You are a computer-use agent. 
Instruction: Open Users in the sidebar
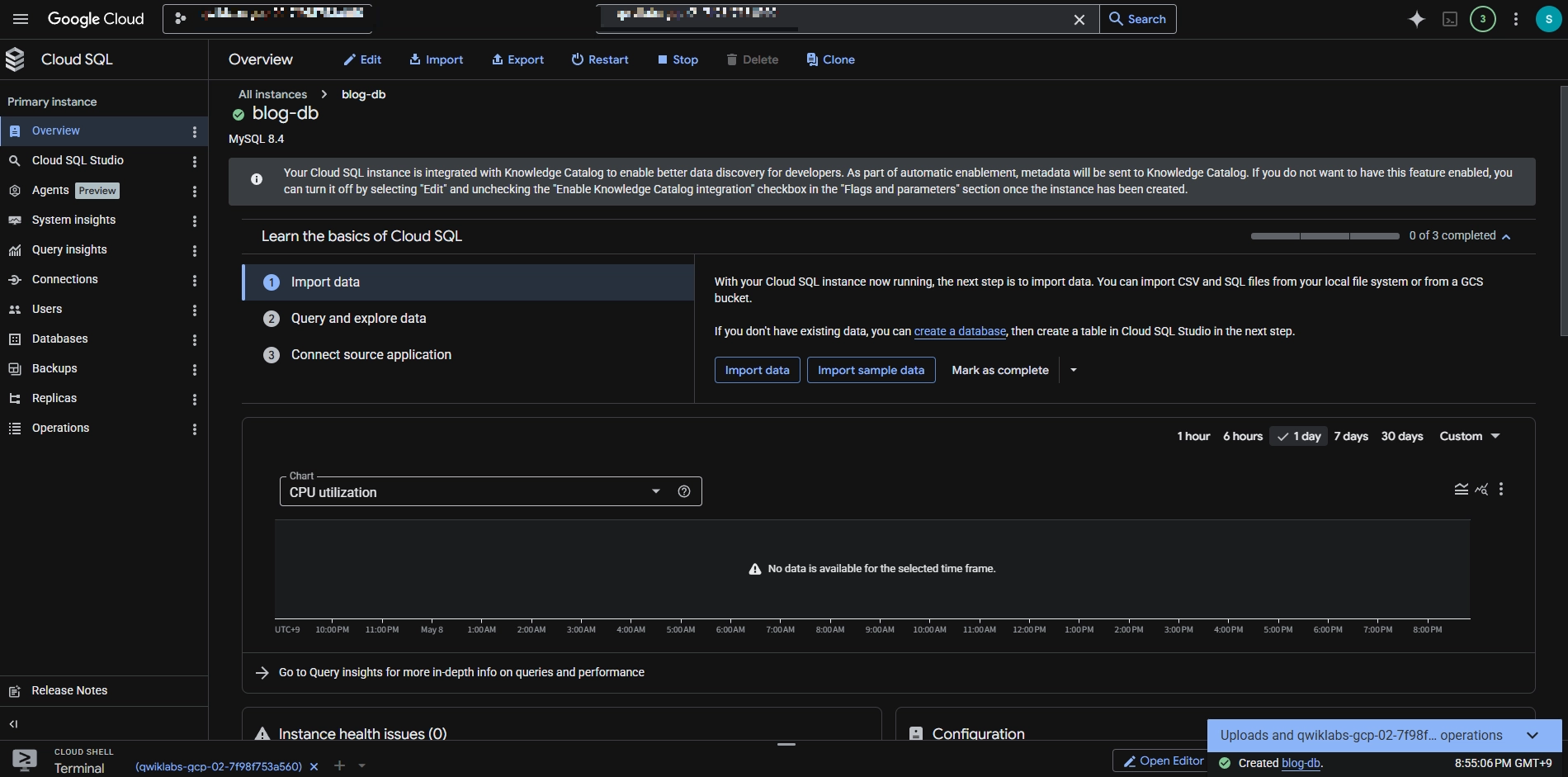pos(47,309)
